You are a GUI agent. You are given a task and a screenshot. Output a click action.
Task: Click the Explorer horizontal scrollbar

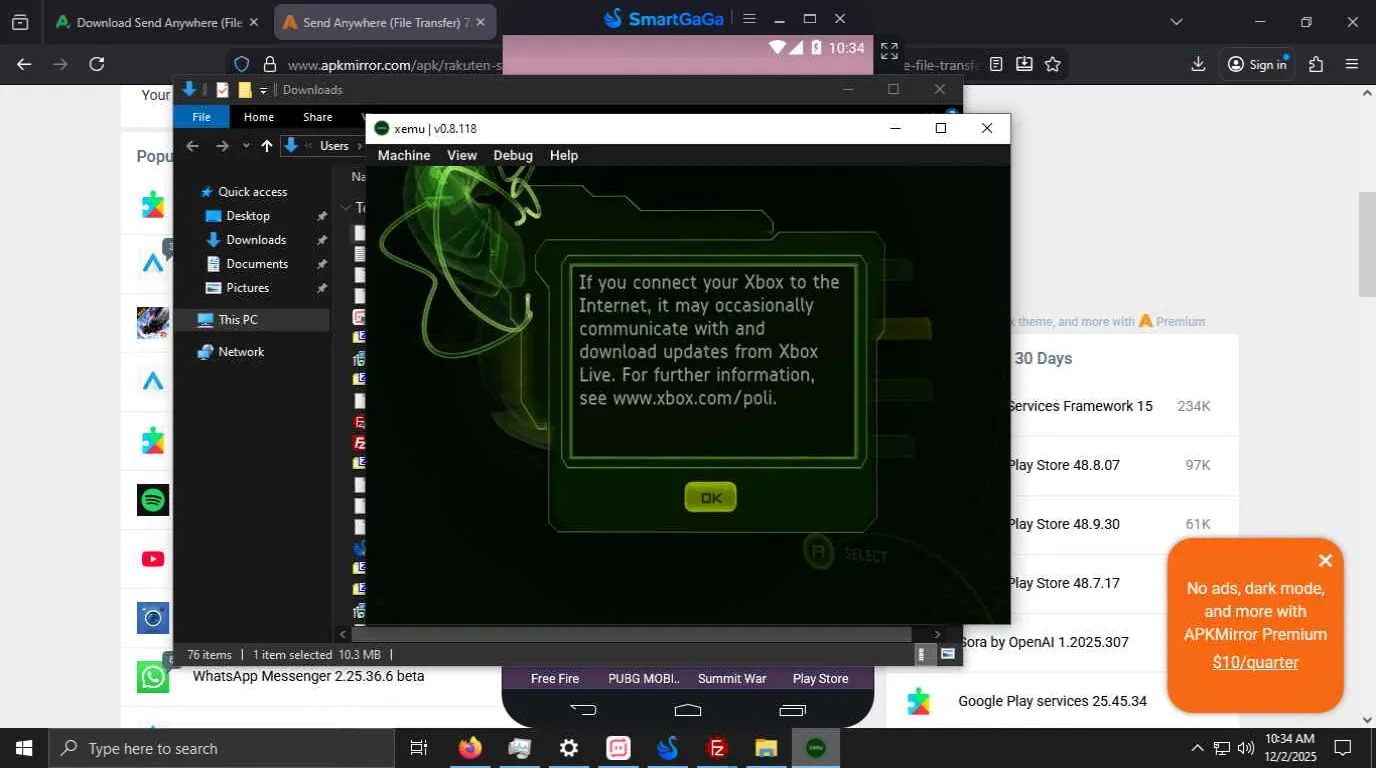pyautogui.click(x=631, y=634)
